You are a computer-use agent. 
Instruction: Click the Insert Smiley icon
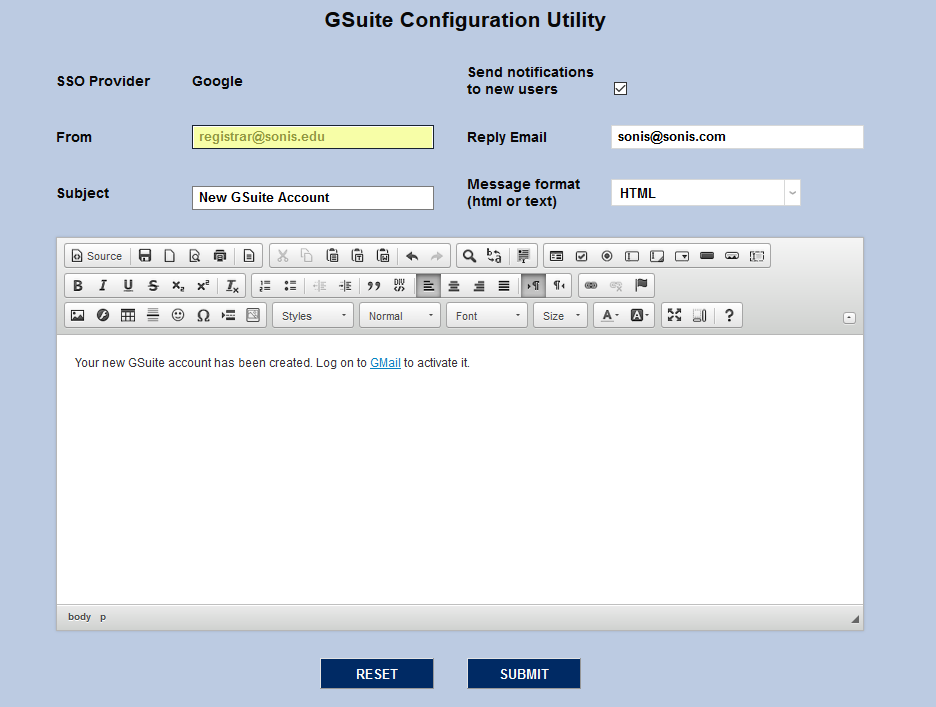point(178,315)
